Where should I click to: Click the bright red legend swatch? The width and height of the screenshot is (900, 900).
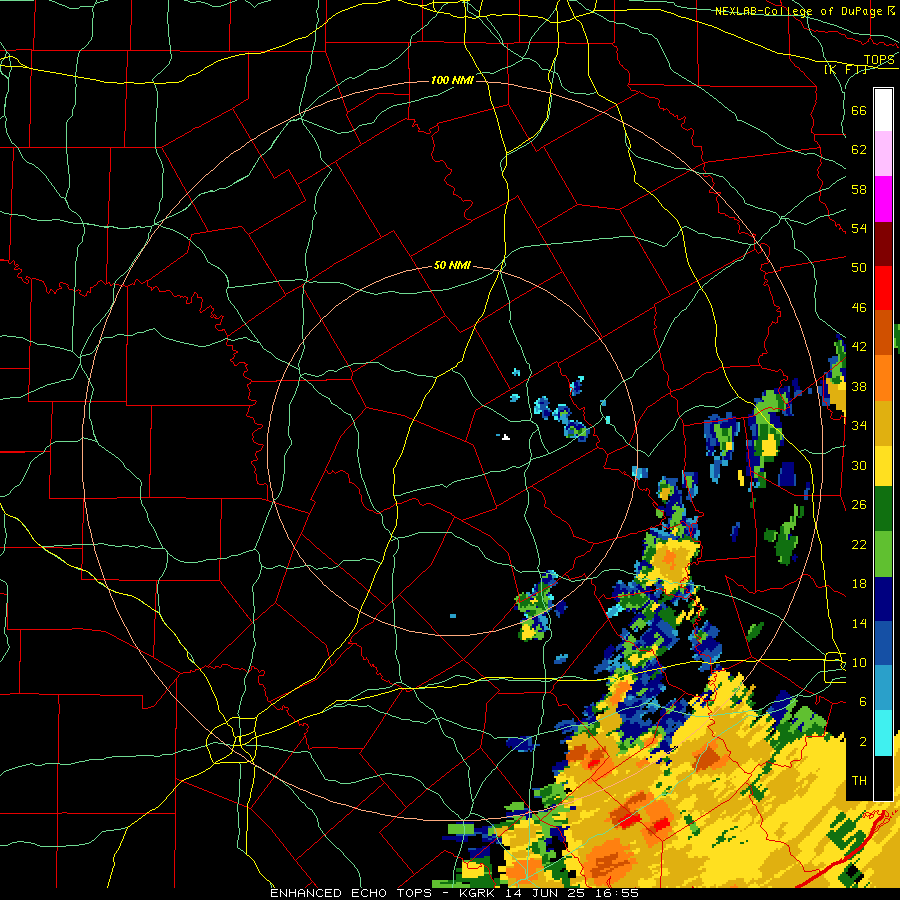point(883,288)
